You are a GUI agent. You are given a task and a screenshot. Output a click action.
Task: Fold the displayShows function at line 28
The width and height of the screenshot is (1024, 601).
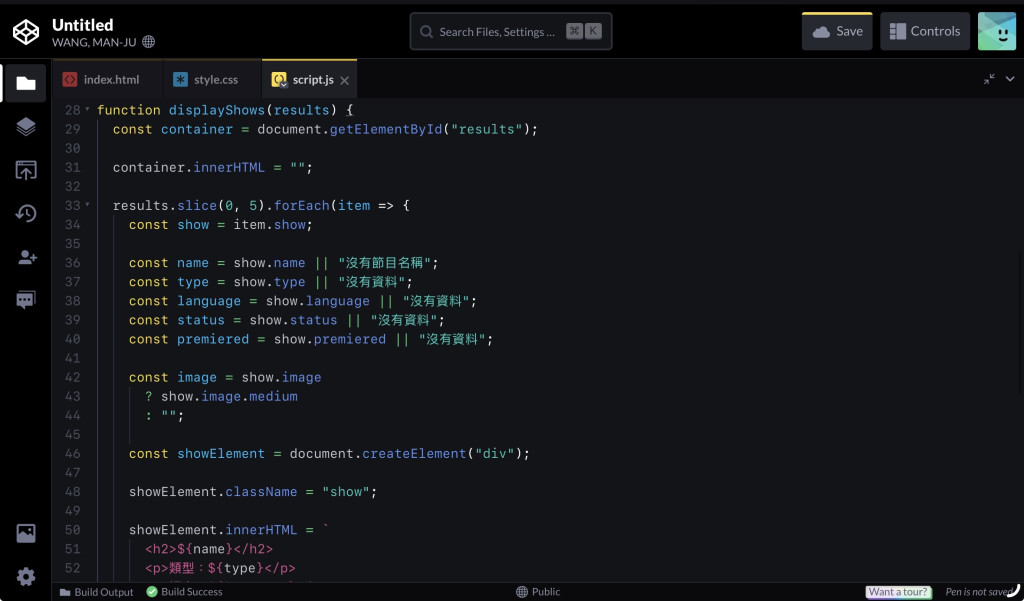[x=88, y=110]
